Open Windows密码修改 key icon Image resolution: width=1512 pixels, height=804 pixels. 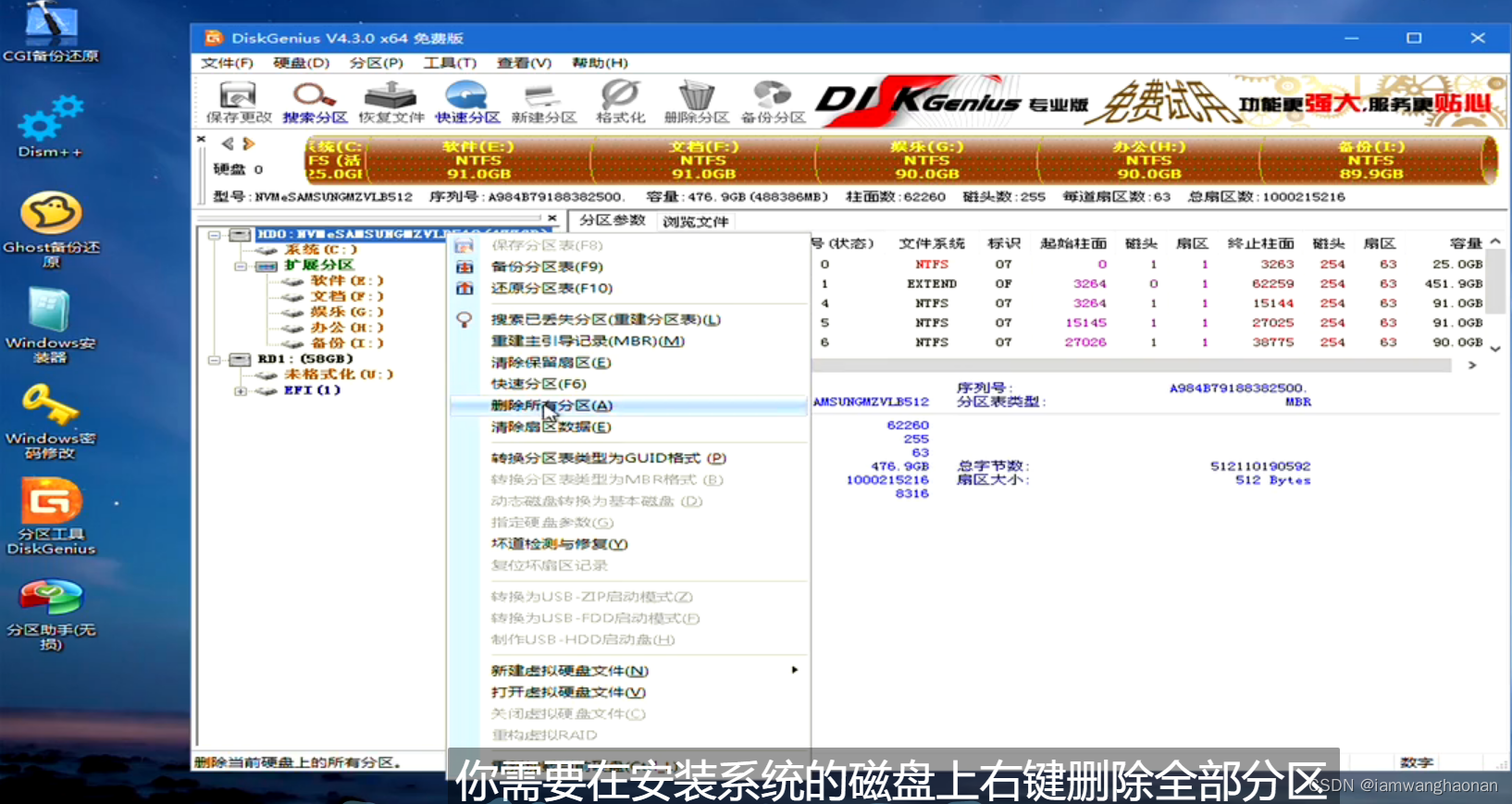coord(51,422)
